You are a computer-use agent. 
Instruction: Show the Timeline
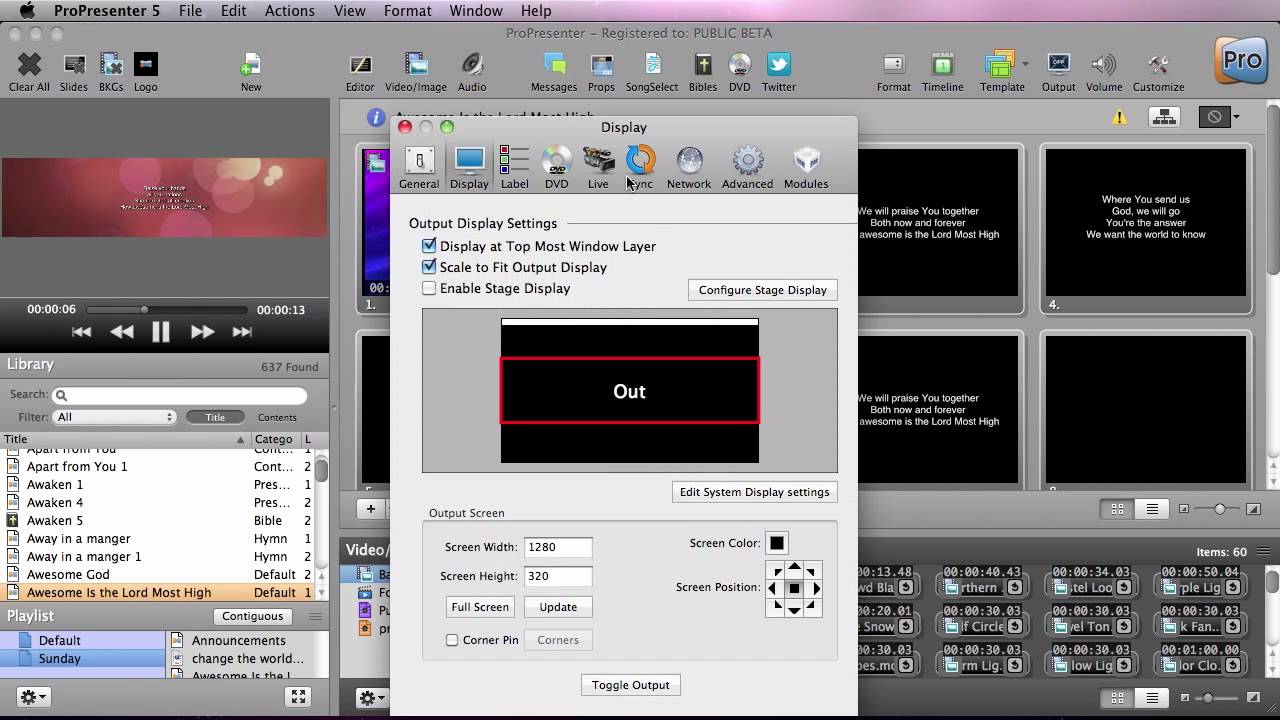coord(943,72)
